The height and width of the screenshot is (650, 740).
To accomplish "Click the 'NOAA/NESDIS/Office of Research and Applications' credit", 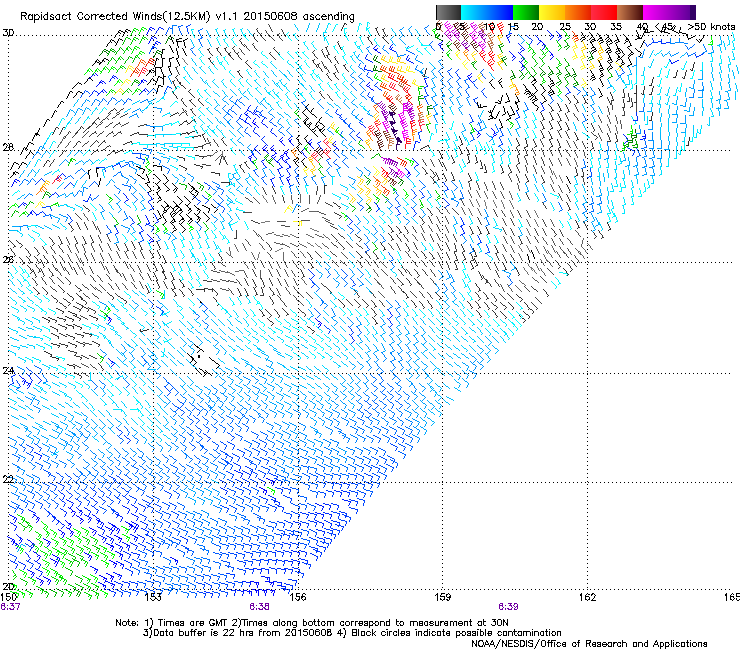I will click(x=589, y=644).
